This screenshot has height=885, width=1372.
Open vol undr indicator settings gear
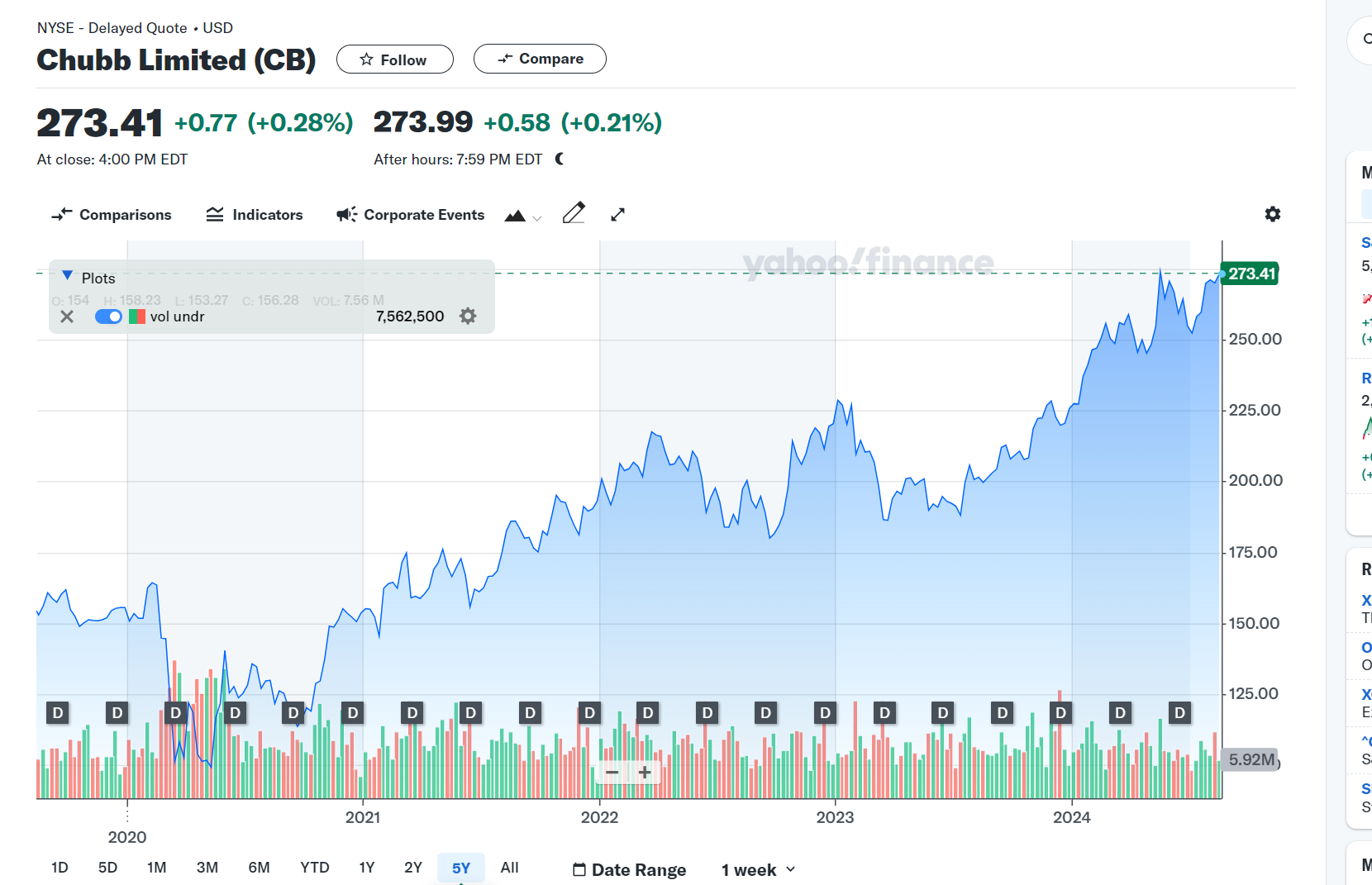(x=468, y=316)
